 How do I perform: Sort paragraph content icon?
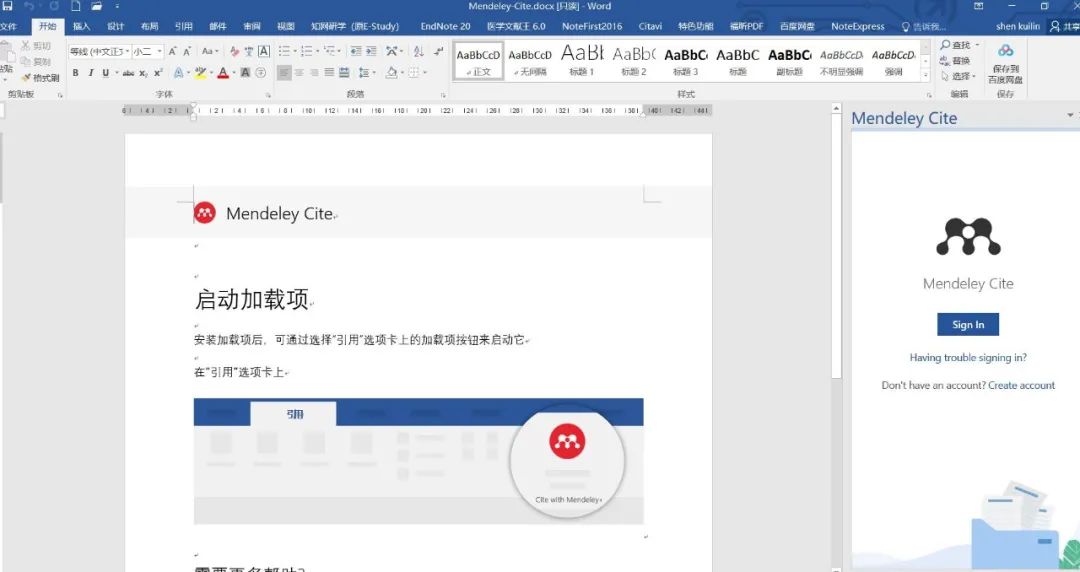tap(418, 52)
